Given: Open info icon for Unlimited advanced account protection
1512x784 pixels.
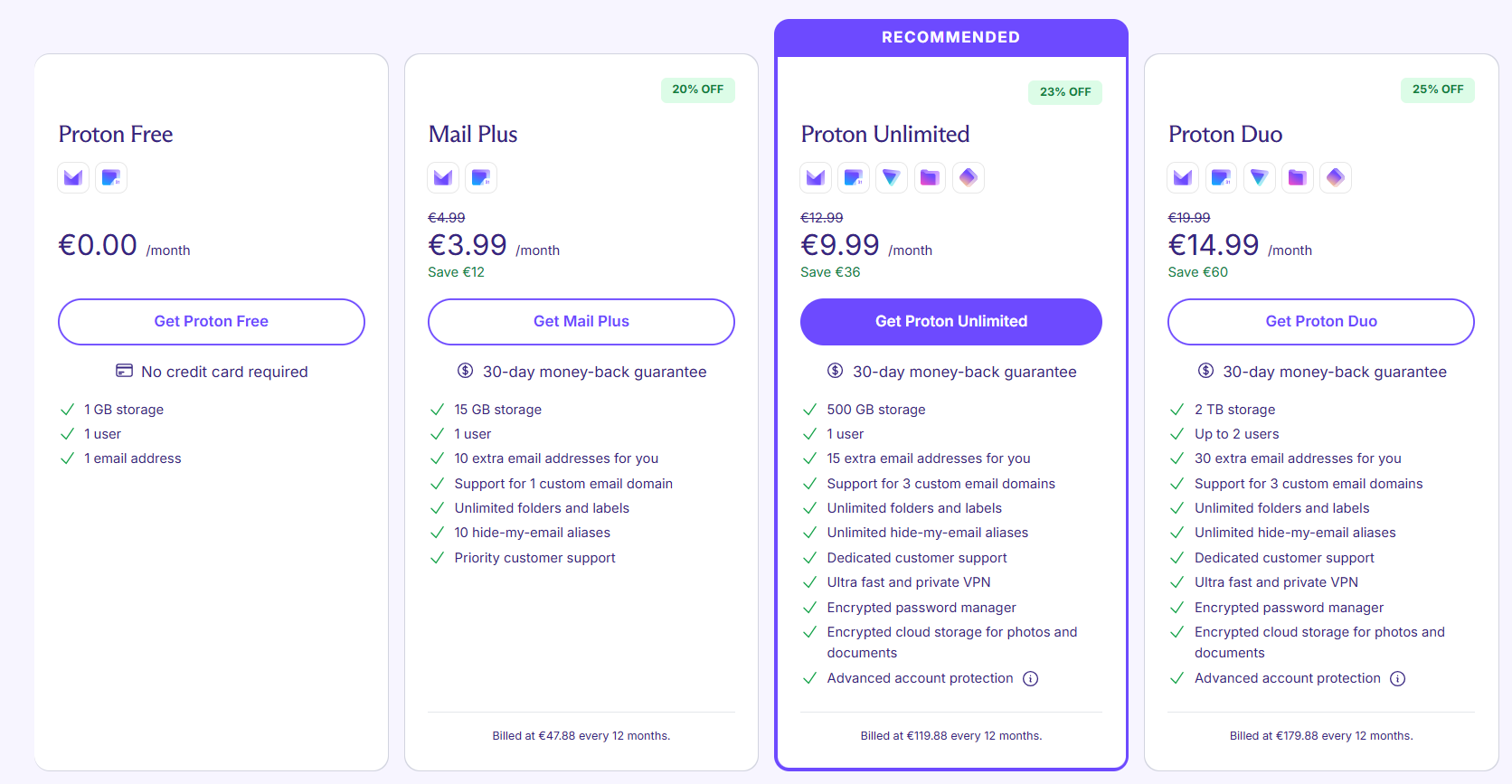Looking at the screenshot, I should click(x=1031, y=679).
